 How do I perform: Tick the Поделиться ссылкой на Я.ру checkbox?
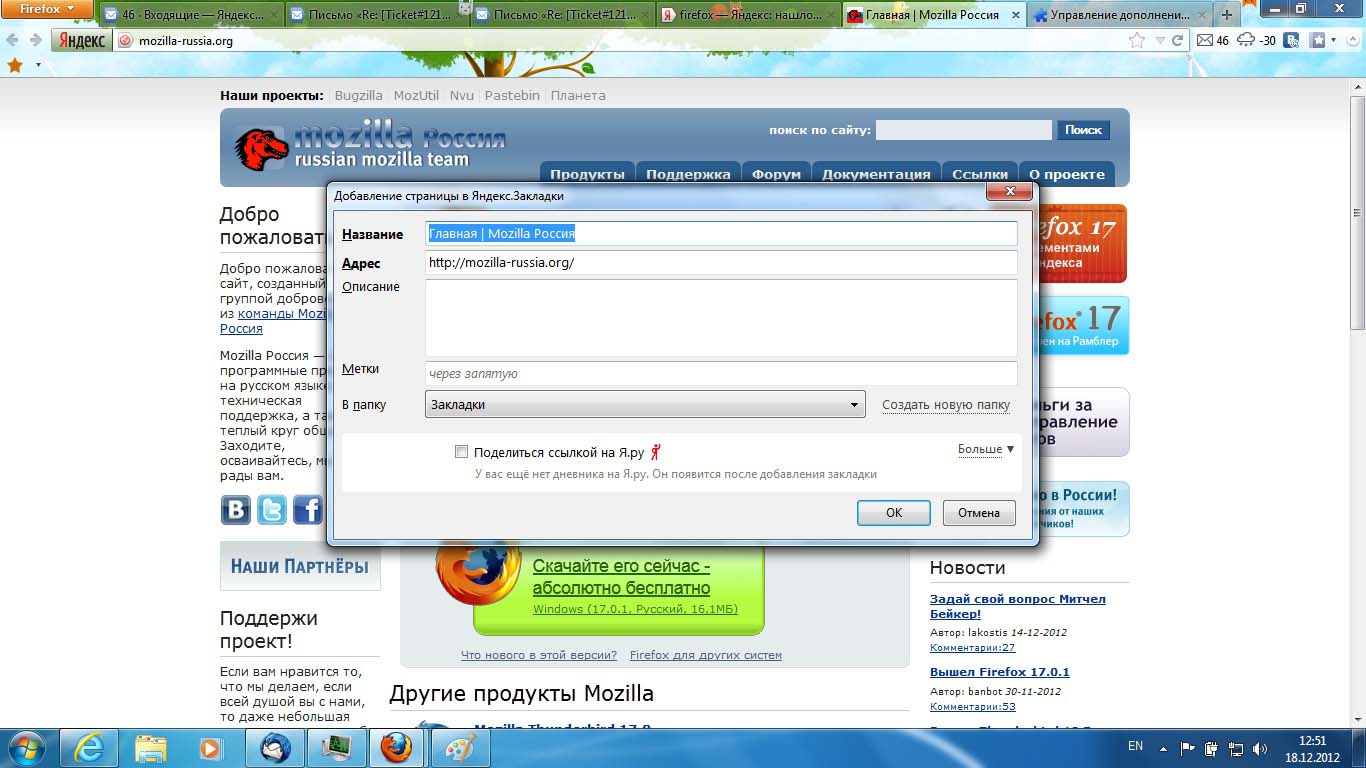click(461, 452)
